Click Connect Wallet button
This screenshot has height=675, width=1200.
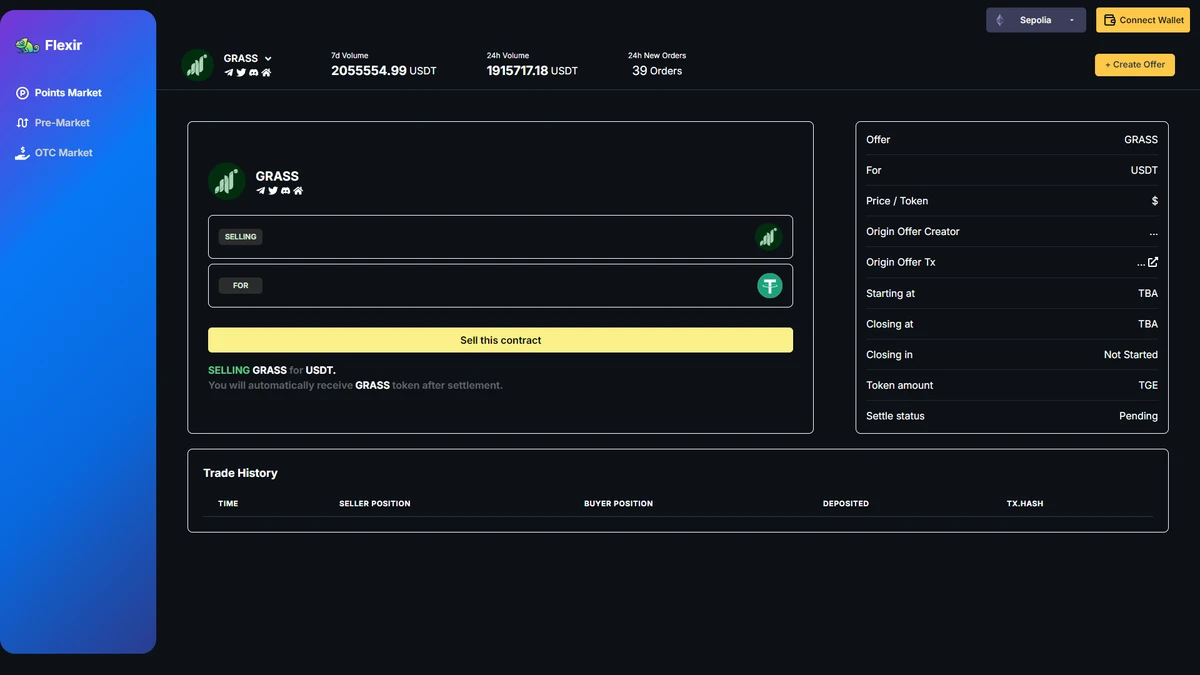(x=1143, y=20)
